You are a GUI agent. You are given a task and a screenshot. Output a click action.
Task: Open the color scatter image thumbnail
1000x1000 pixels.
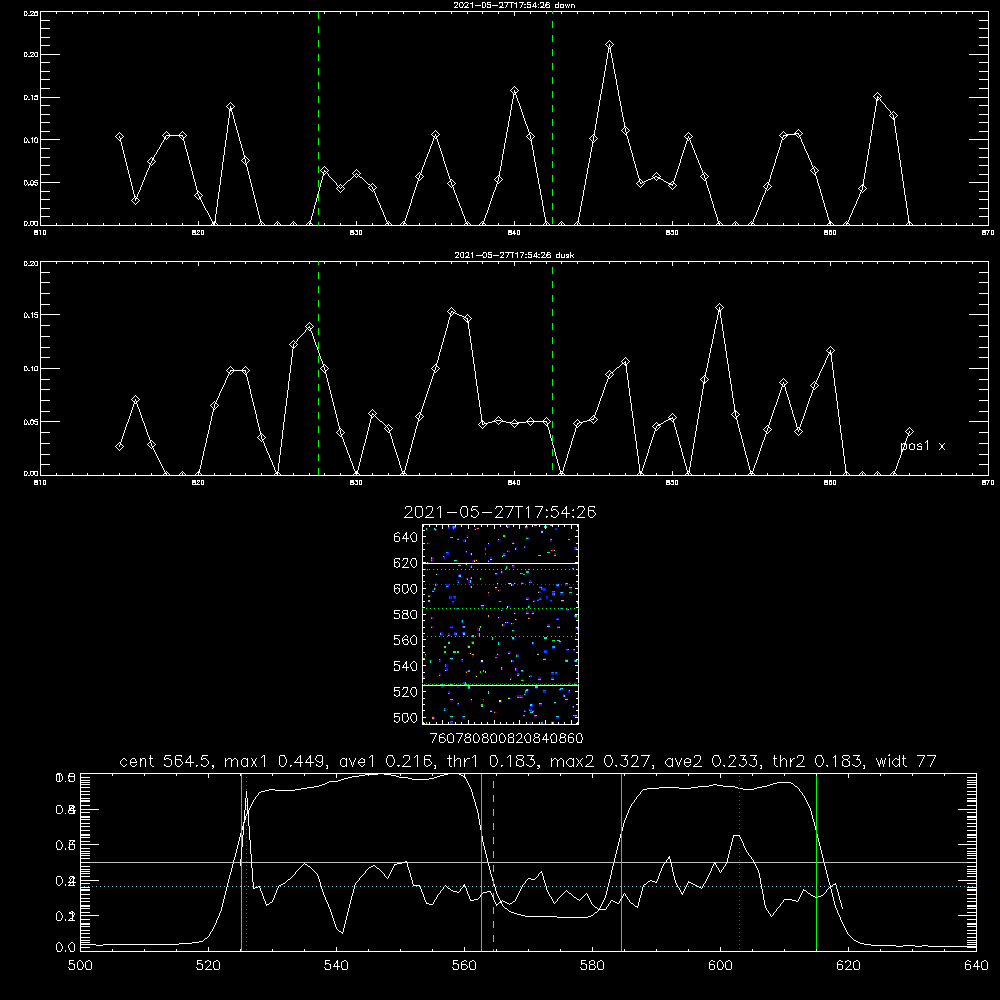click(x=500, y=624)
